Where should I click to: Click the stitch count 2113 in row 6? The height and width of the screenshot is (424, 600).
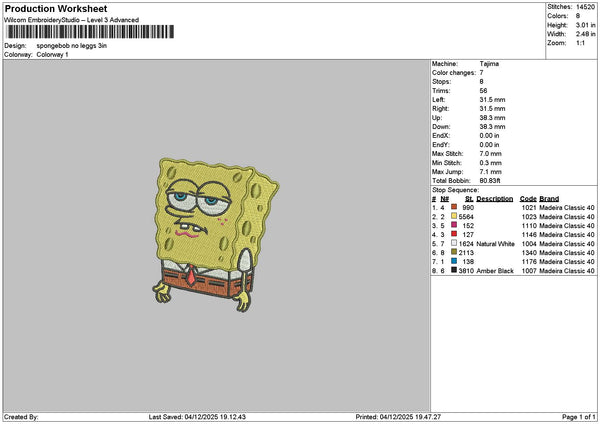tap(466, 253)
